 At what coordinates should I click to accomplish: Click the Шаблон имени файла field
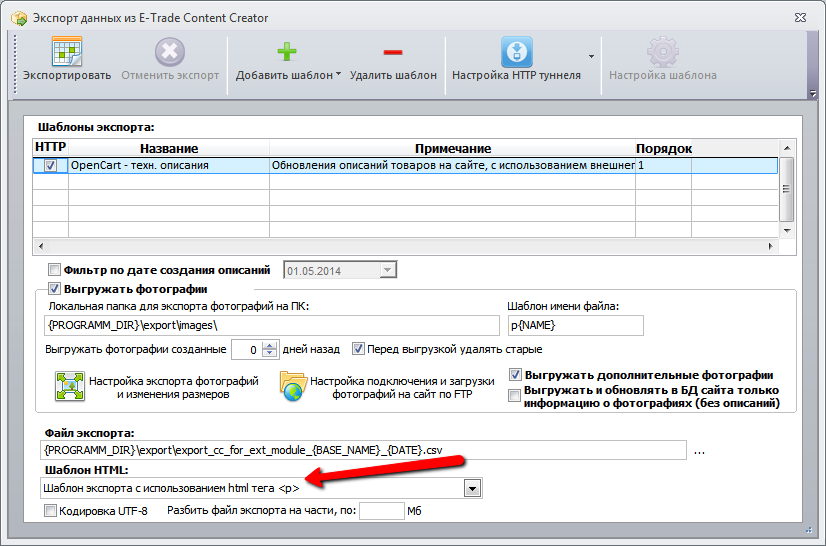pos(576,326)
